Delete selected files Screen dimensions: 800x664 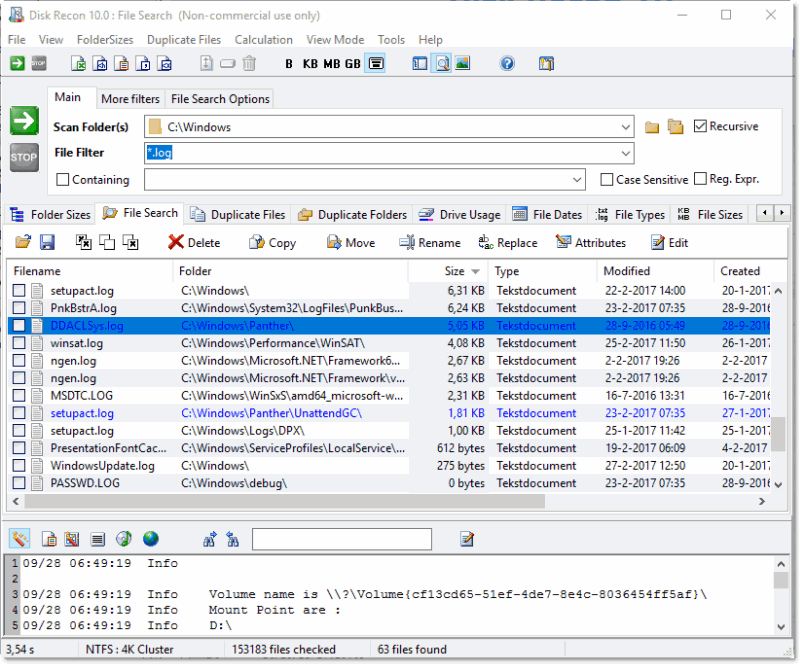coord(194,242)
